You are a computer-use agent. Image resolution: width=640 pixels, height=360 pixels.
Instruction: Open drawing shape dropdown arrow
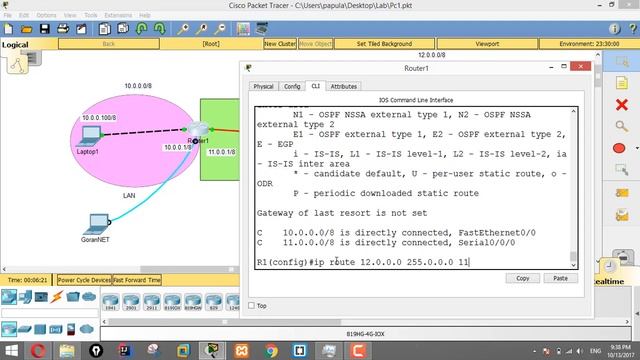[x=637, y=148]
